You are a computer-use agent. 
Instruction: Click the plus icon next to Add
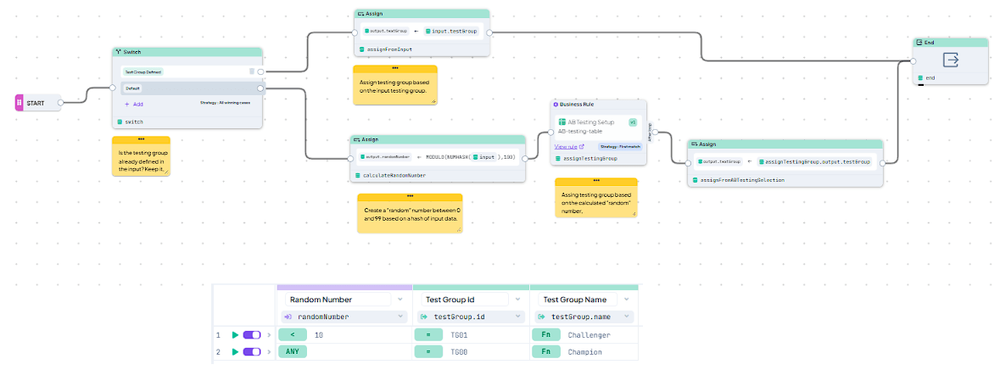point(126,104)
